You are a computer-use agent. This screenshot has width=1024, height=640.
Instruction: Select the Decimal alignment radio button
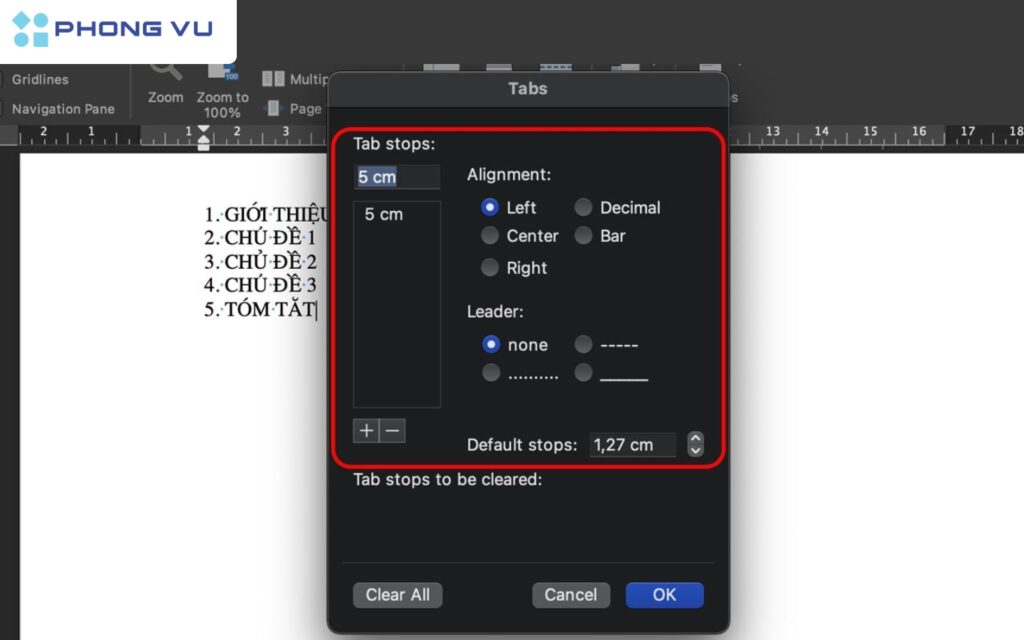point(583,207)
